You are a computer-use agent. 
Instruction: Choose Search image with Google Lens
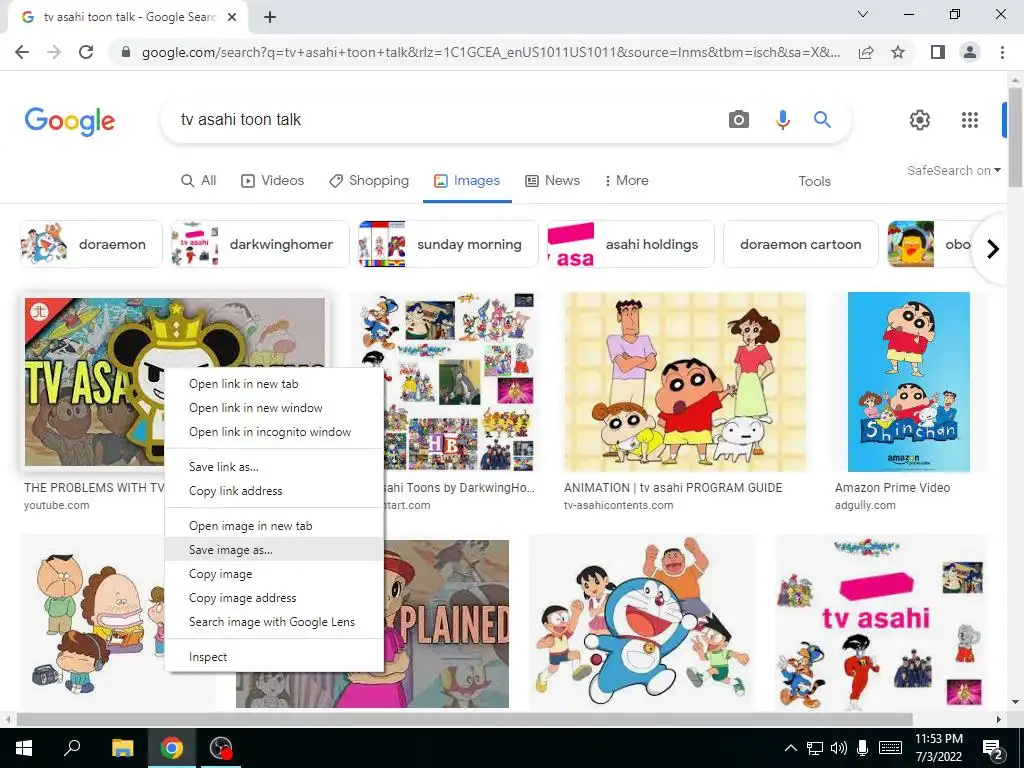tap(274, 622)
